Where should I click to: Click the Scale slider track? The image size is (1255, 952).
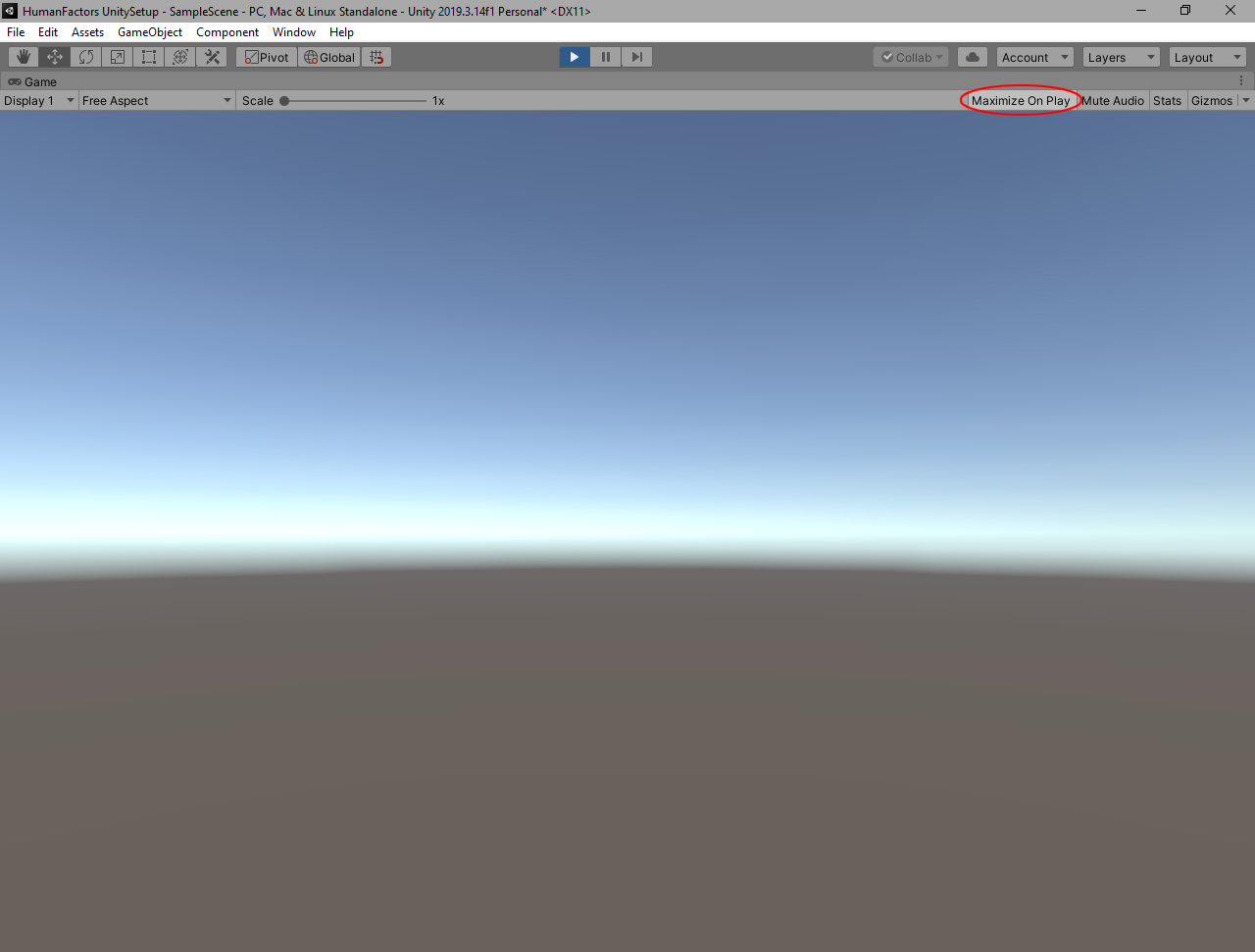pyautogui.click(x=355, y=100)
